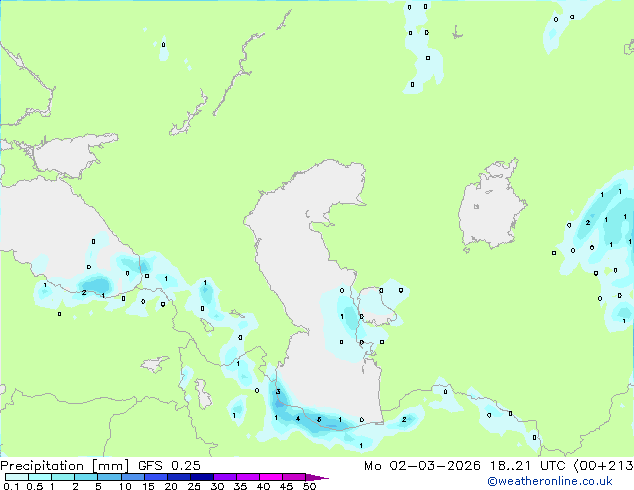
Task: Click the 30–35 mm purple swatch
Action: pos(224,477)
